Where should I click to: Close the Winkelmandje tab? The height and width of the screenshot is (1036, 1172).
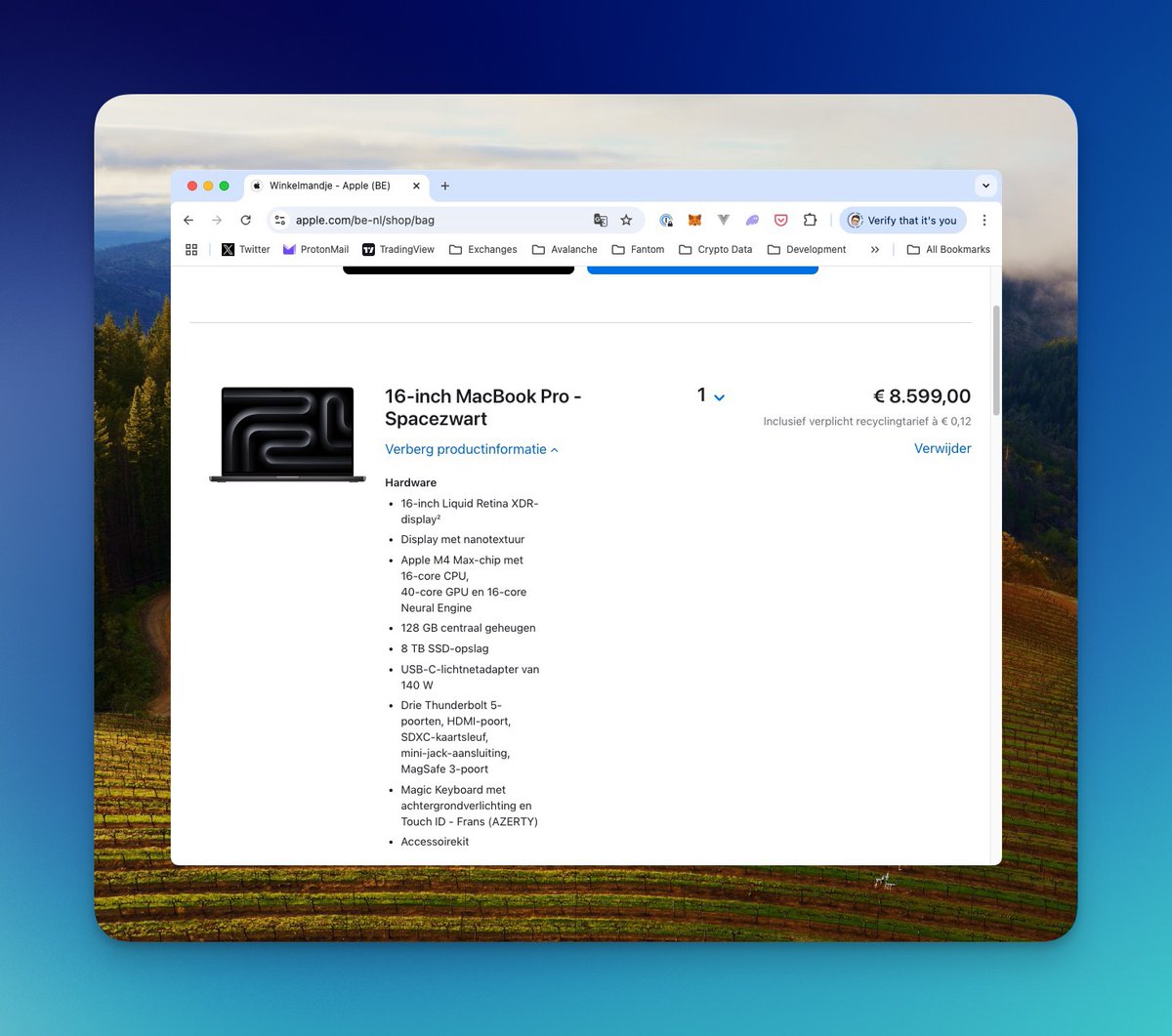[x=416, y=186]
